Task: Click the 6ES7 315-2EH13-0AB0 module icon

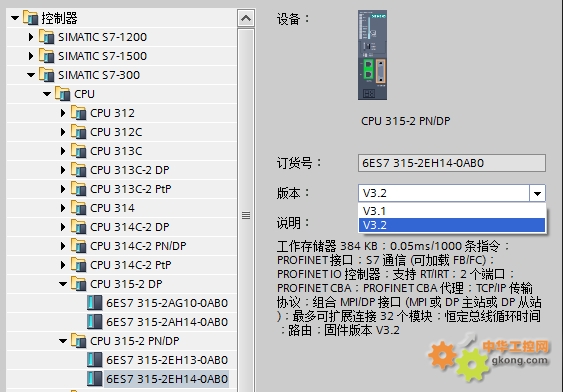Action: click(x=94, y=360)
